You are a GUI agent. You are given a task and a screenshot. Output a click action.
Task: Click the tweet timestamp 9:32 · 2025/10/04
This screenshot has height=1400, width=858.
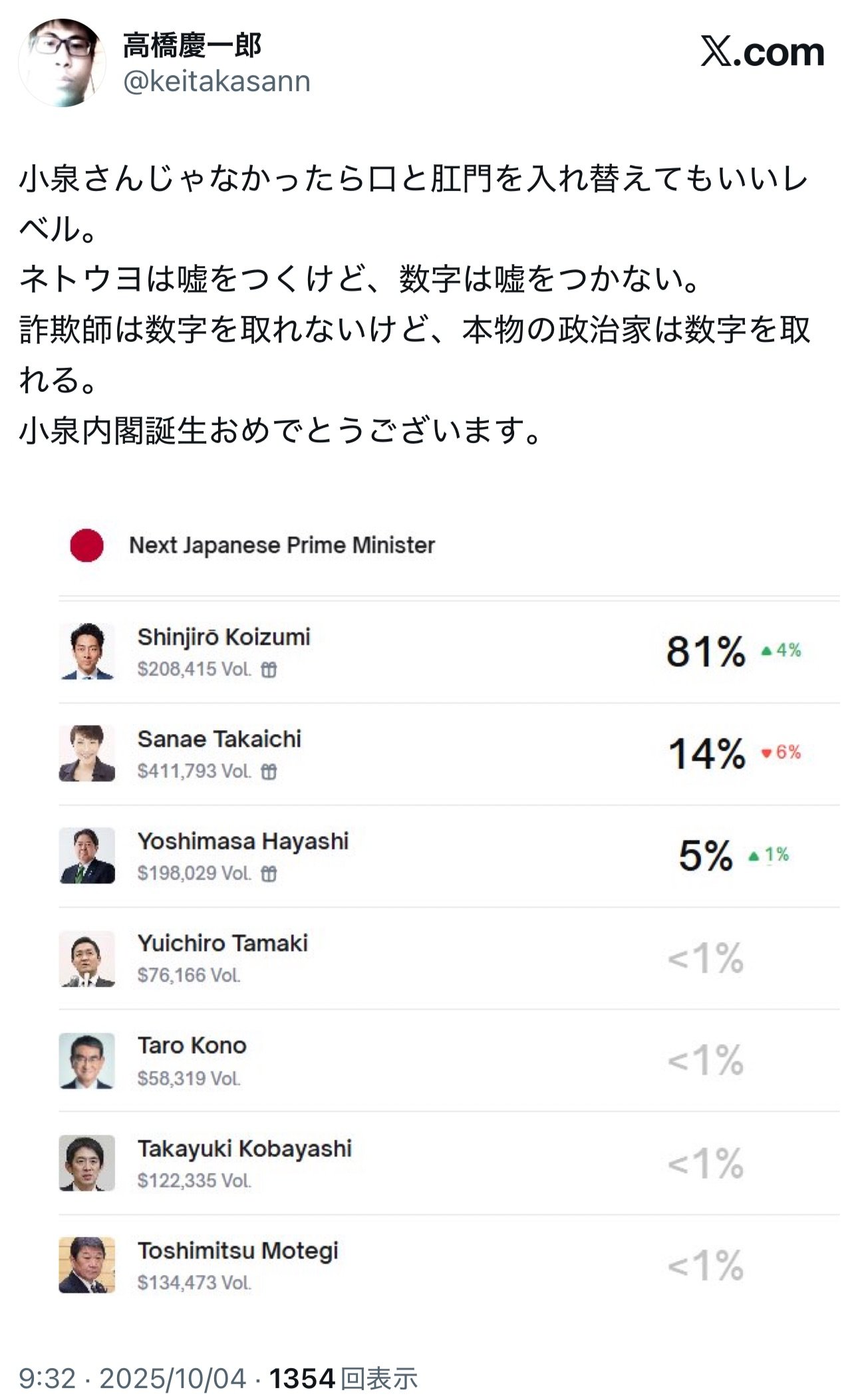(133, 1379)
